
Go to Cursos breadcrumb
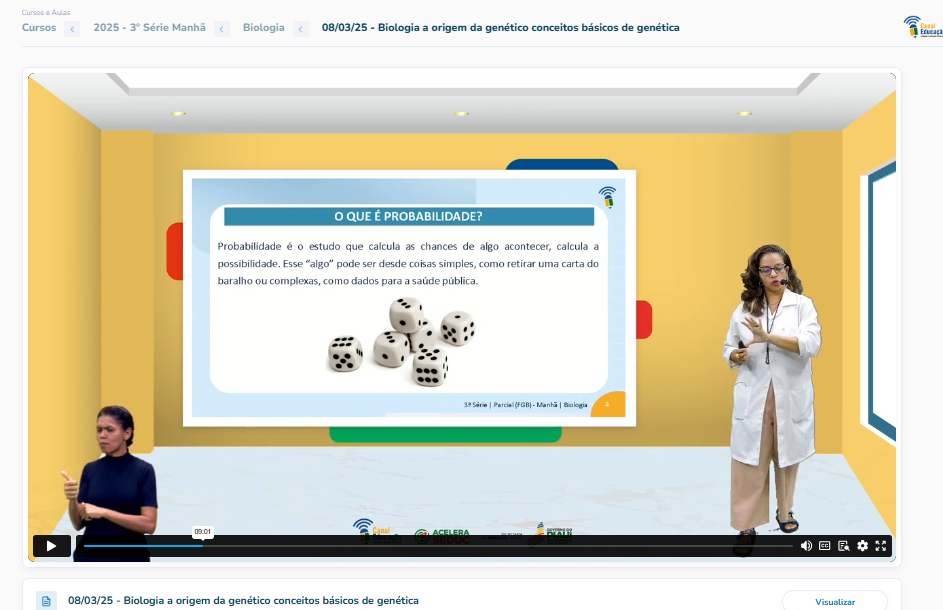tap(39, 28)
